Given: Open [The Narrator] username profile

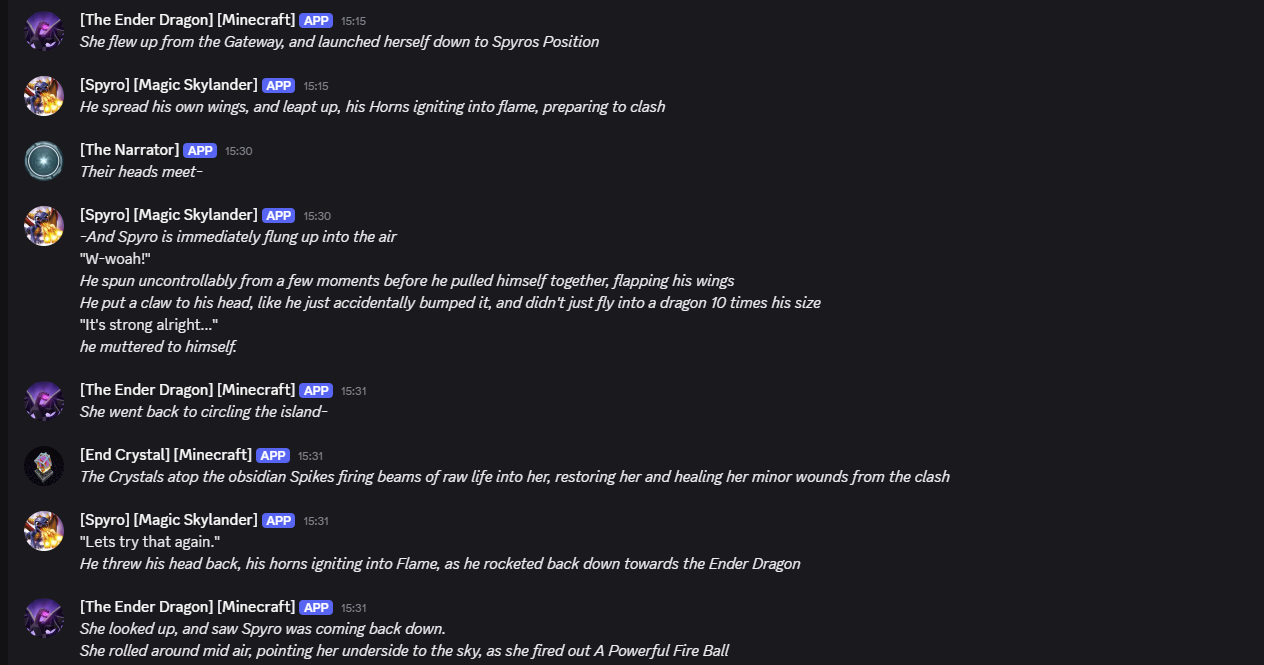Looking at the screenshot, I should coord(129,150).
